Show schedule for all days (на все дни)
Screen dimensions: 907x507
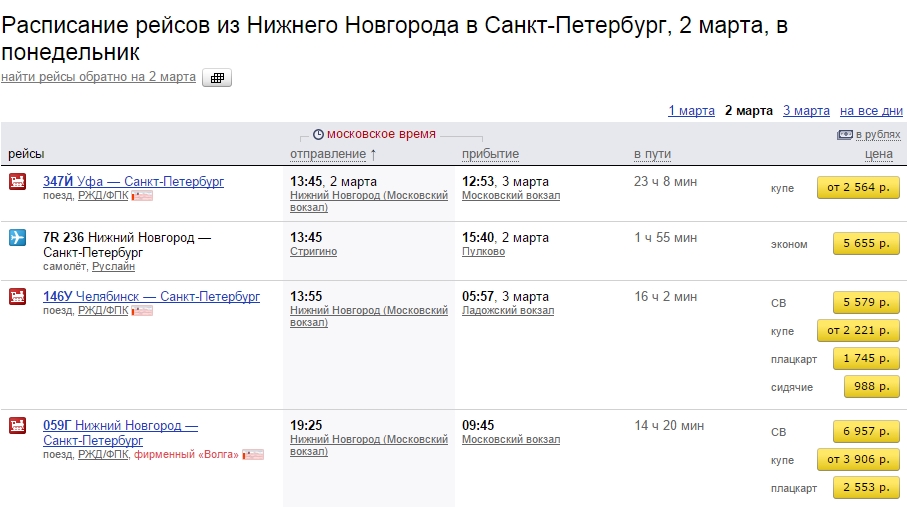pos(871,111)
